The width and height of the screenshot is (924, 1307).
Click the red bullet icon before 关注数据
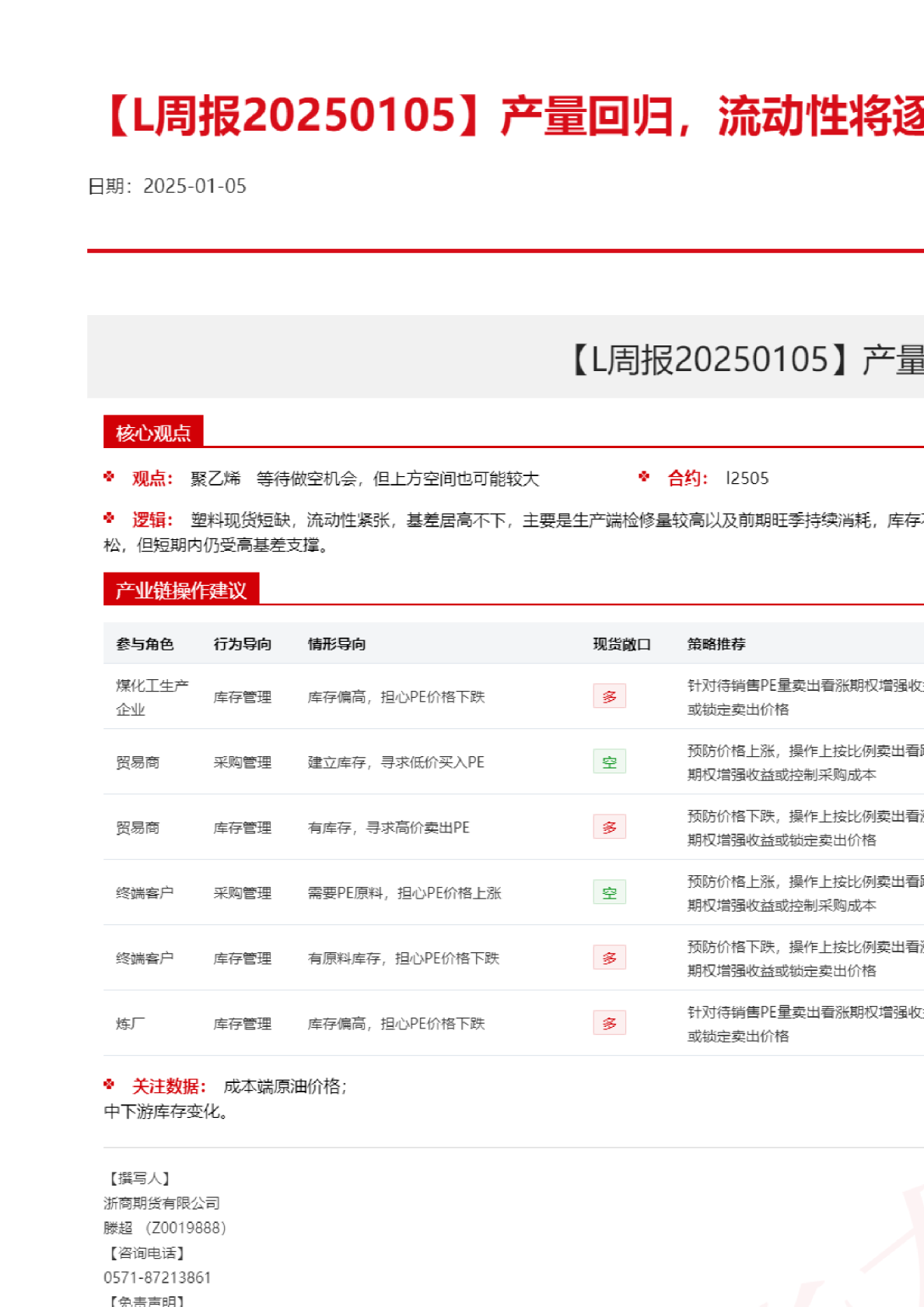pos(109,1084)
